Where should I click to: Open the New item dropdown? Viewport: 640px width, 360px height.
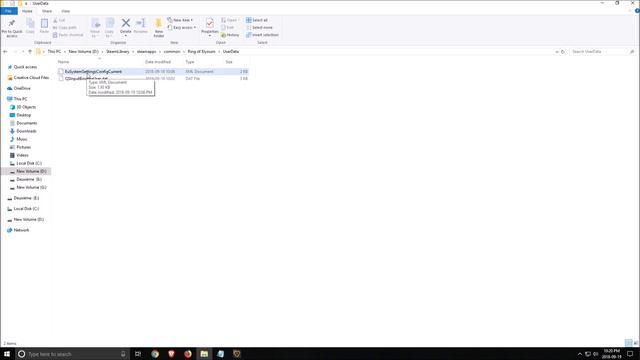tap(180, 20)
